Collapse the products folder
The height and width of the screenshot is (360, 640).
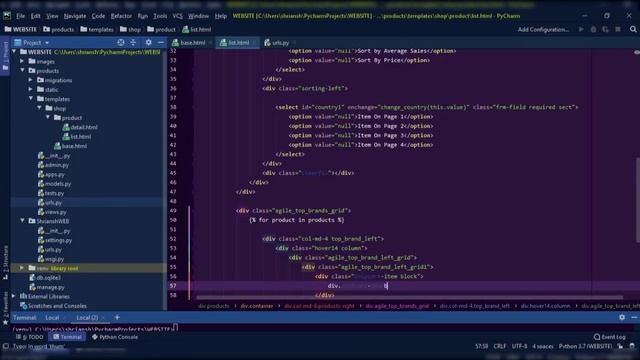tap(22, 71)
